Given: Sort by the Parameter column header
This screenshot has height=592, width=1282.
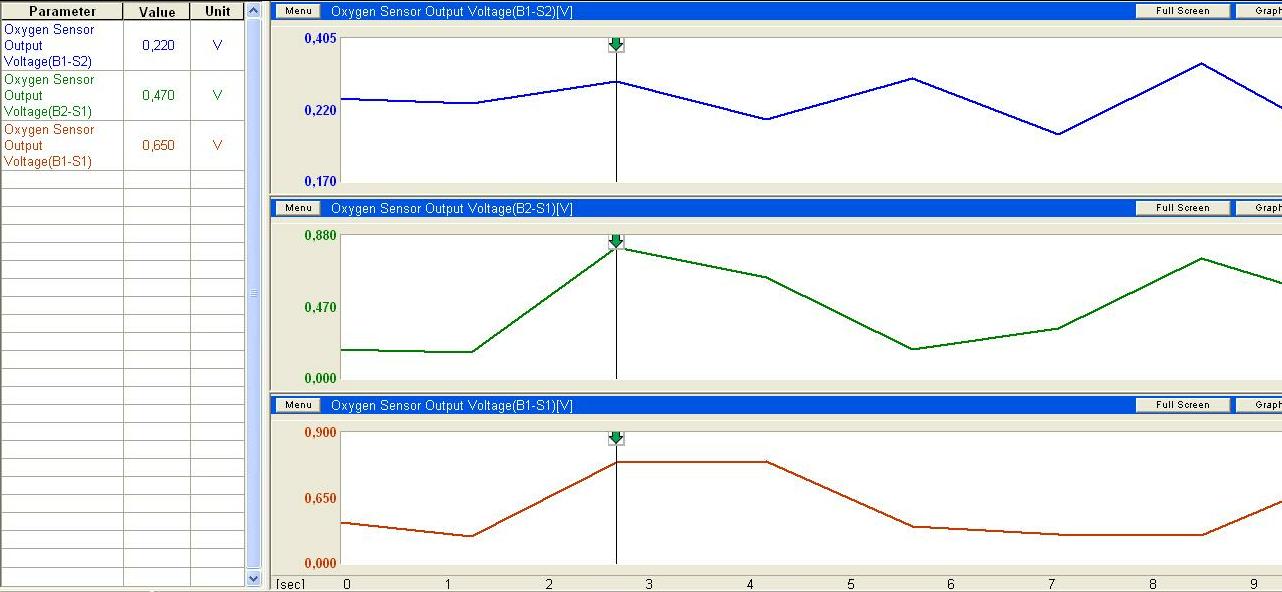Looking at the screenshot, I should point(62,12).
